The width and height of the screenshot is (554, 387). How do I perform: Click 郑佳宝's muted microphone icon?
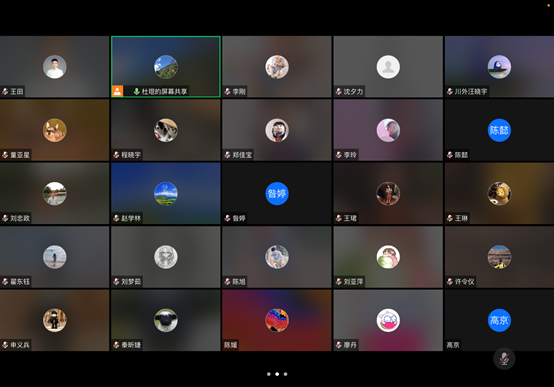tap(228, 155)
